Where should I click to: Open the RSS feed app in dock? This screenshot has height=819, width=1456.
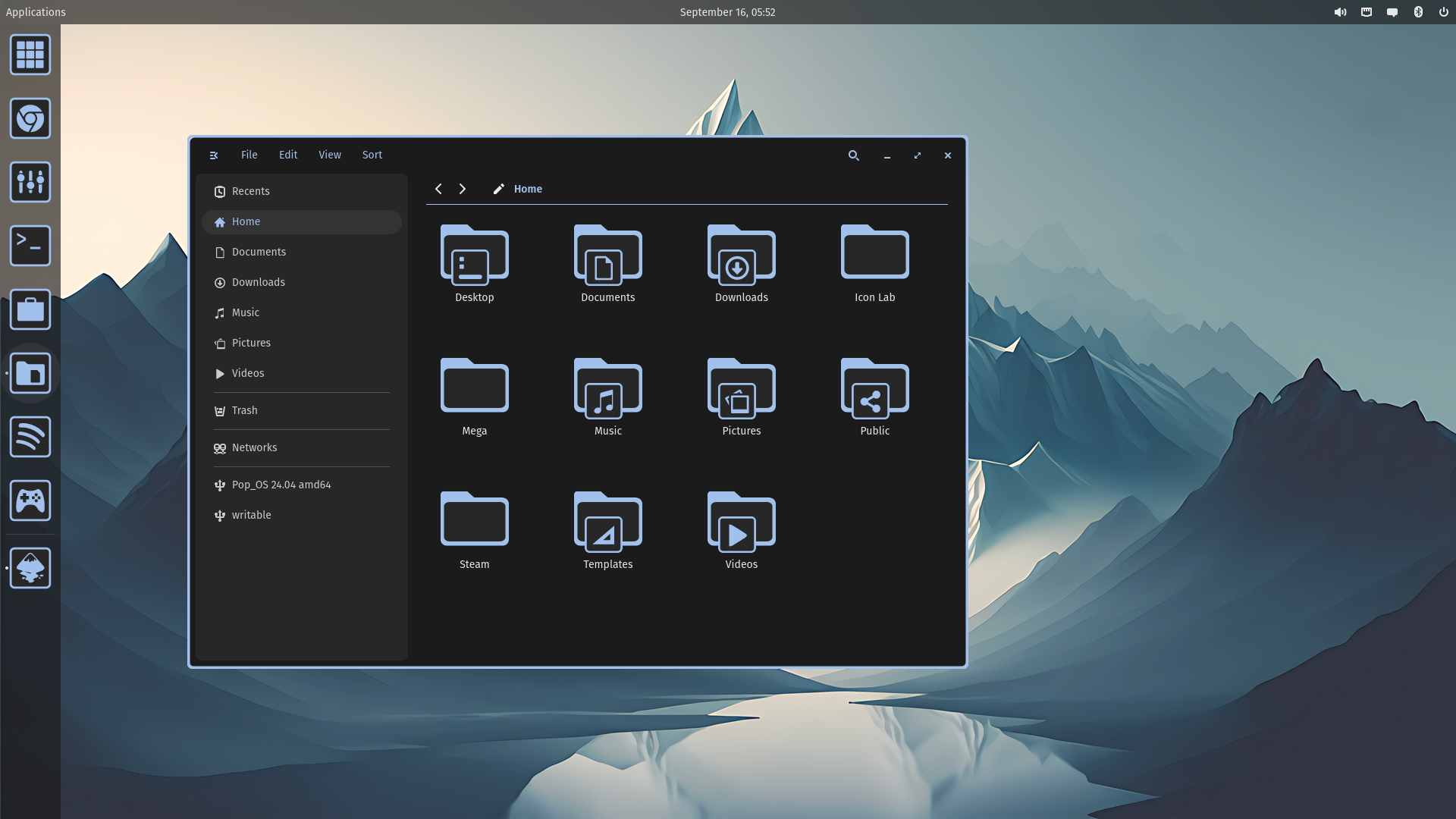(x=30, y=437)
